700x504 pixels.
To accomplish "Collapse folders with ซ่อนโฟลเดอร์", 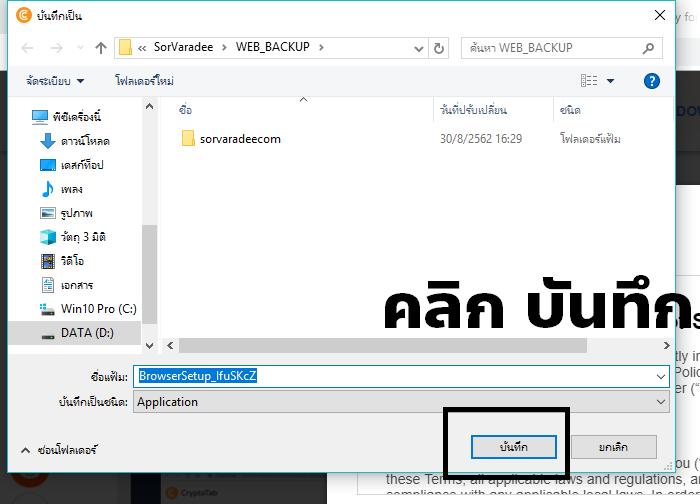I will pyautogui.click(x=58, y=450).
